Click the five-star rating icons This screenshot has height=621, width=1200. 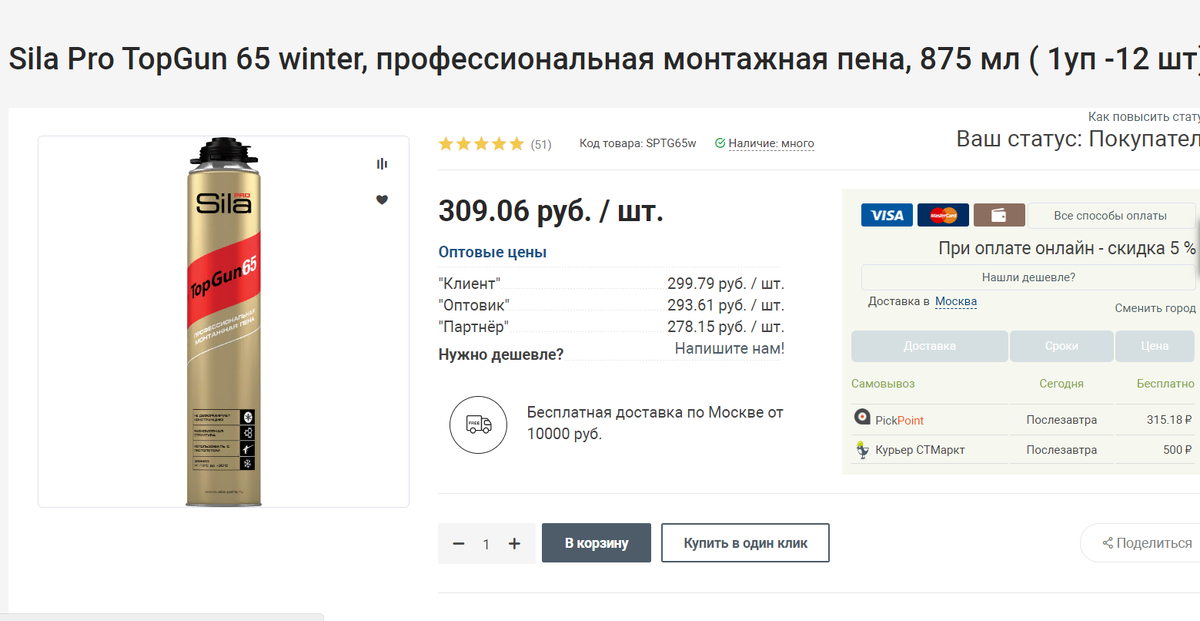481,144
